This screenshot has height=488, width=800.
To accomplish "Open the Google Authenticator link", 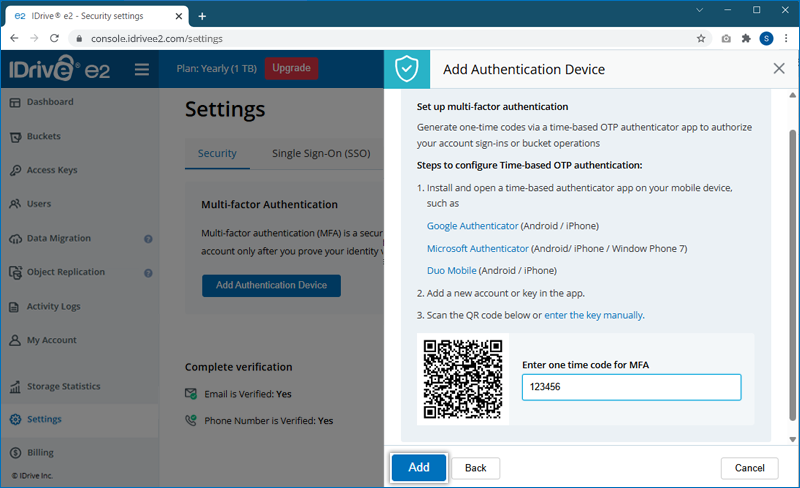I will point(472,226).
